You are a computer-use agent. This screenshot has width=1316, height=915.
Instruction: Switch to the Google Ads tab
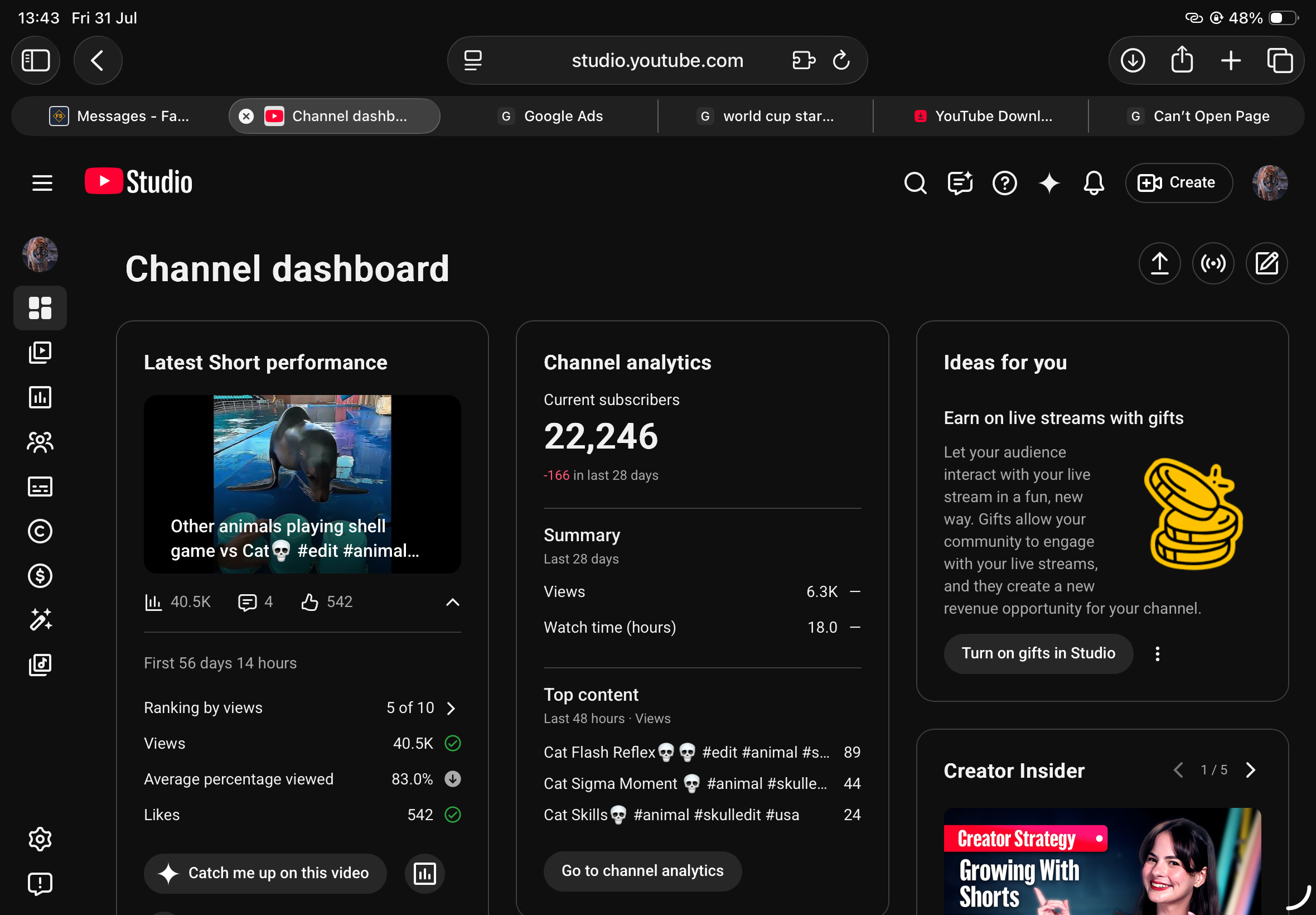(x=550, y=117)
